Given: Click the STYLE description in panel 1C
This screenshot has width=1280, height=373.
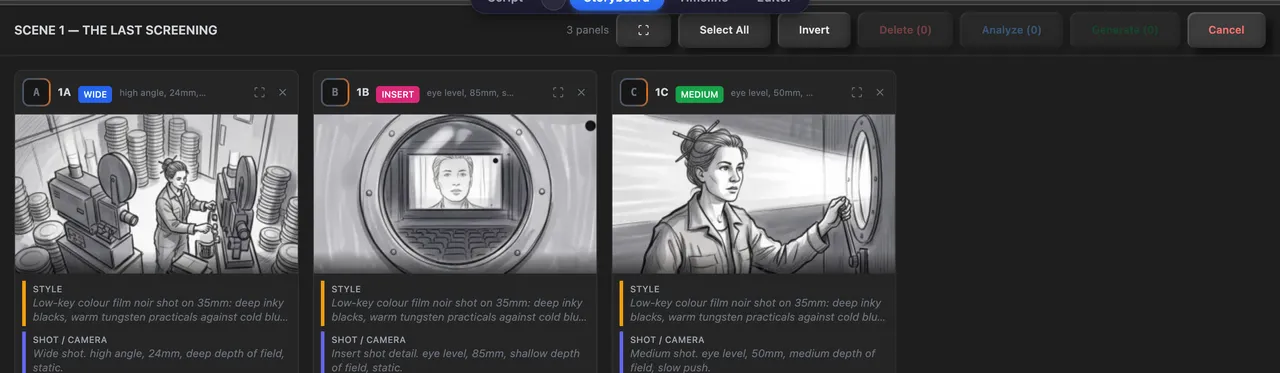Looking at the screenshot, I should [x=757, y=310].
